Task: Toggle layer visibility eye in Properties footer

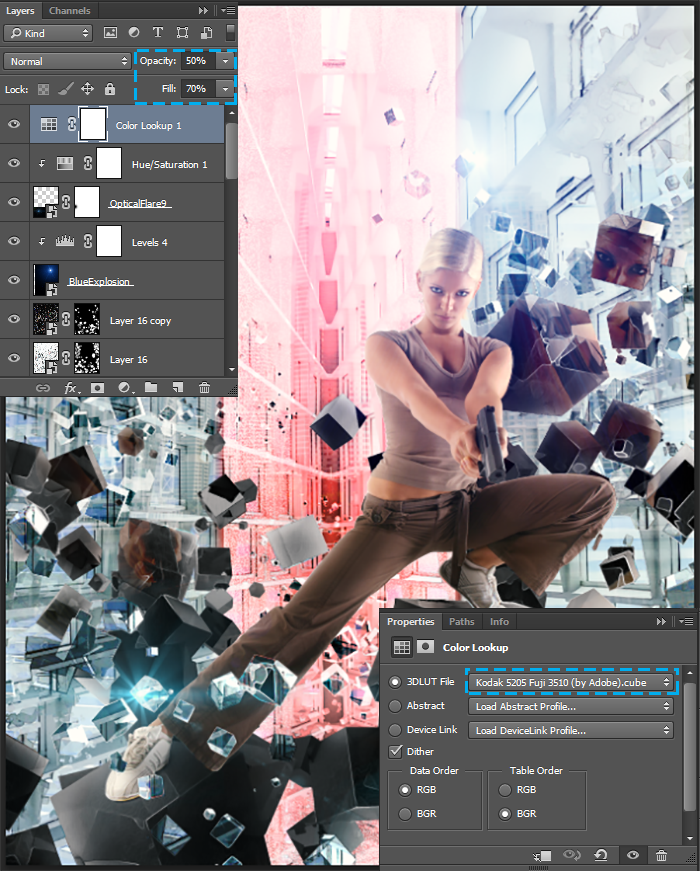Action: (632, 855)
